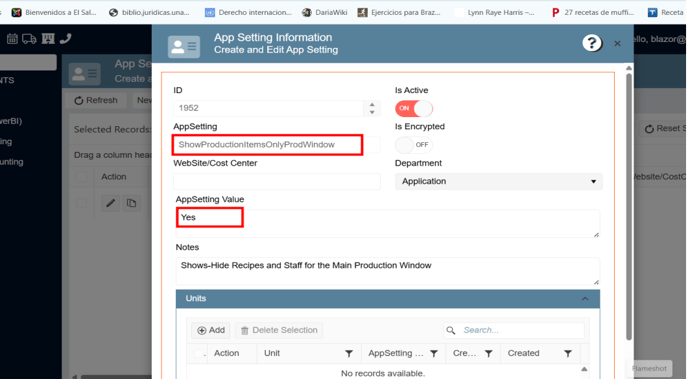The height and width of the screenshot is (379, 688).
Task: Click the Flameshot label
Action: pos(649,369)
